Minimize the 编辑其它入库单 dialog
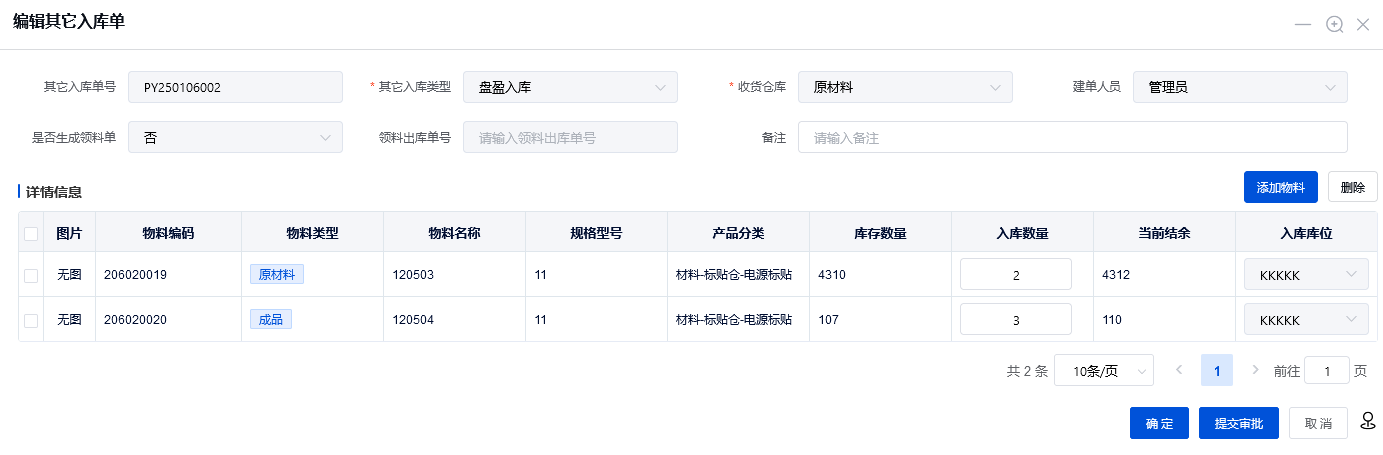 click(x=1303, y=24)
